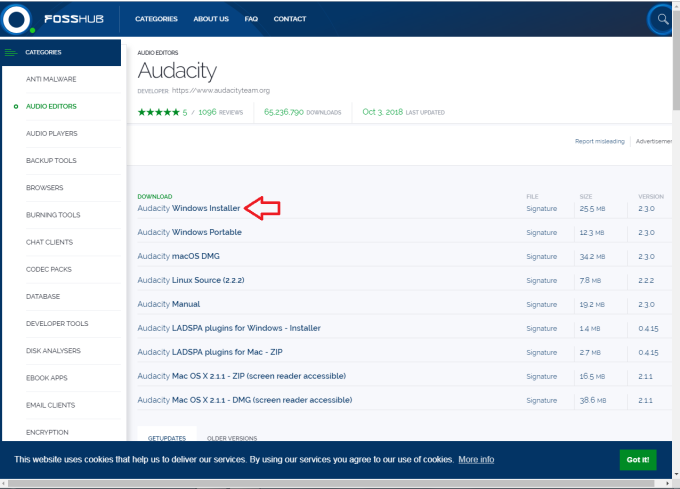Open Signature file for Audacity Manual
The image size is (680, 489).
(541, 304)
